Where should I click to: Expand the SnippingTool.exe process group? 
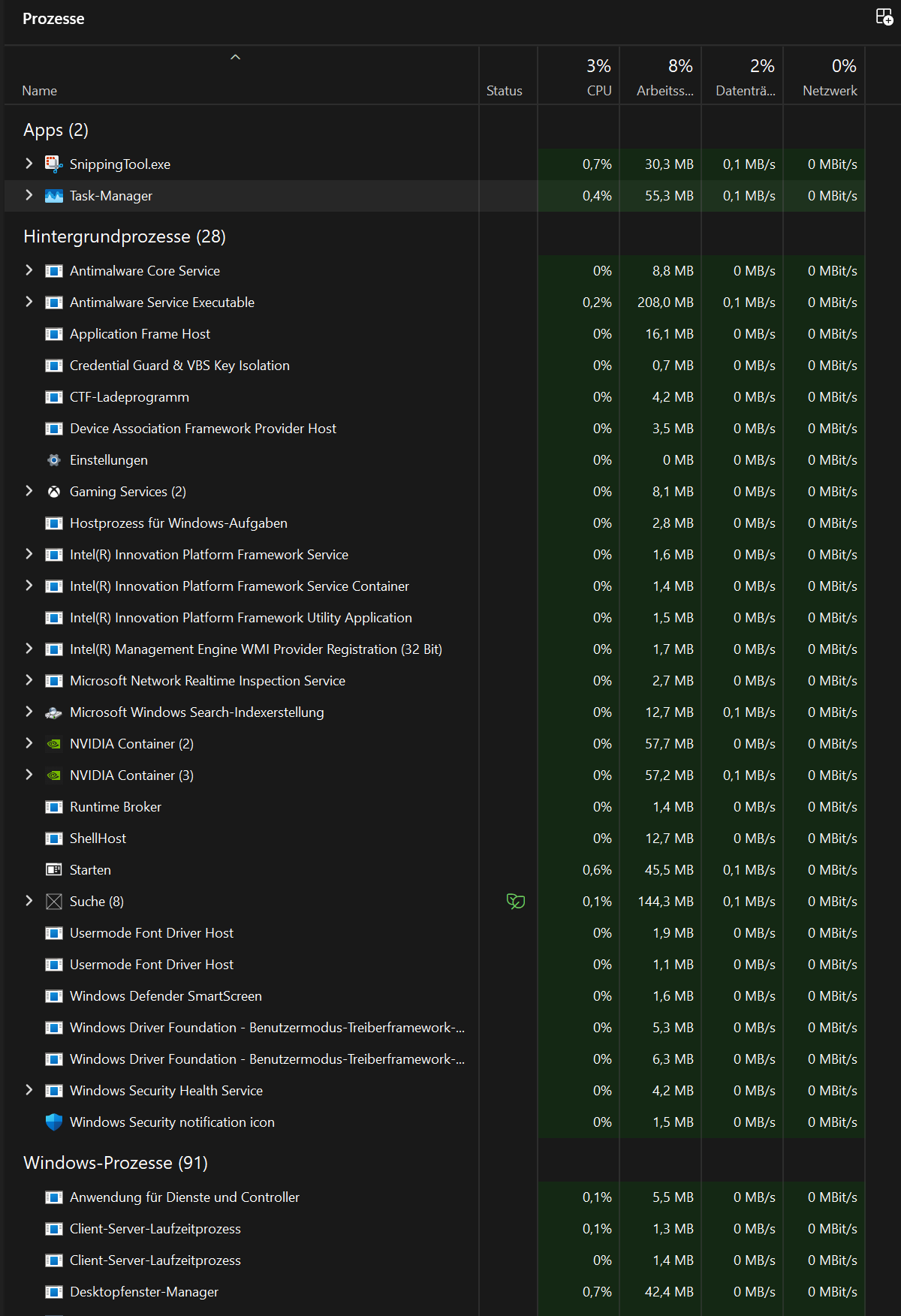point(29,163)
